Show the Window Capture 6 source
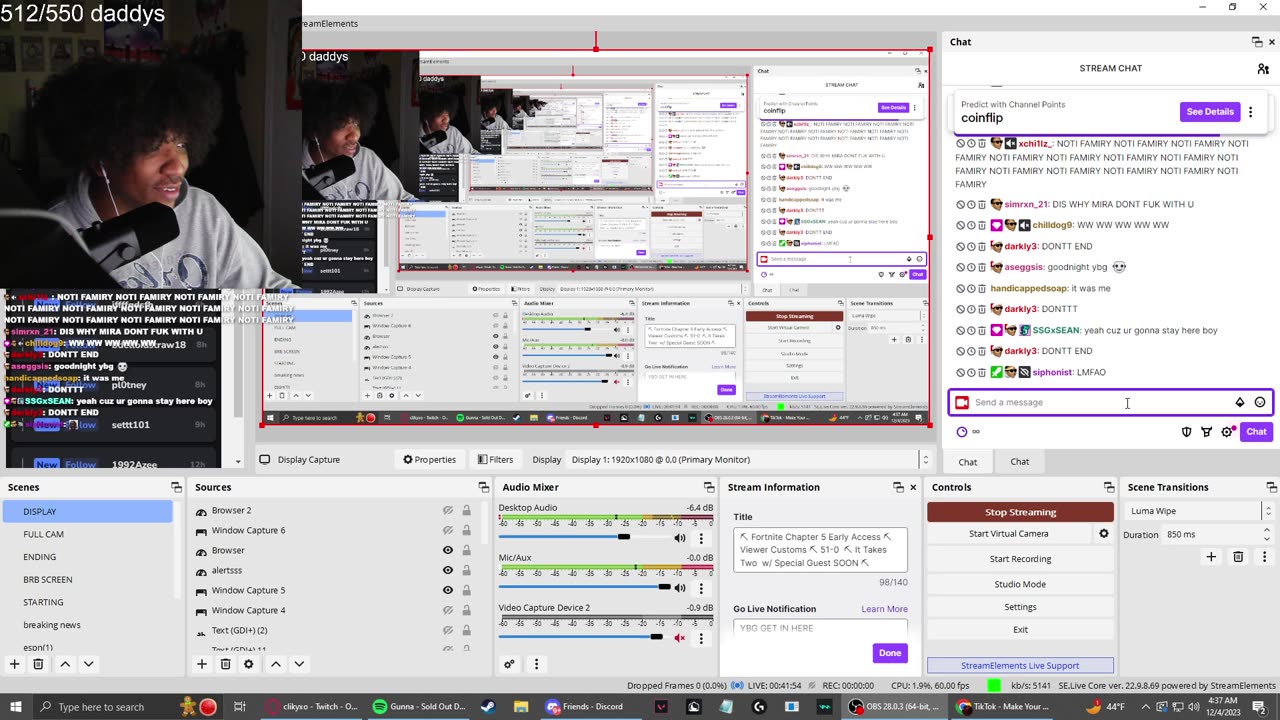Image resolution: width=1280 pixels, height=720 pixels. point(448,531)
